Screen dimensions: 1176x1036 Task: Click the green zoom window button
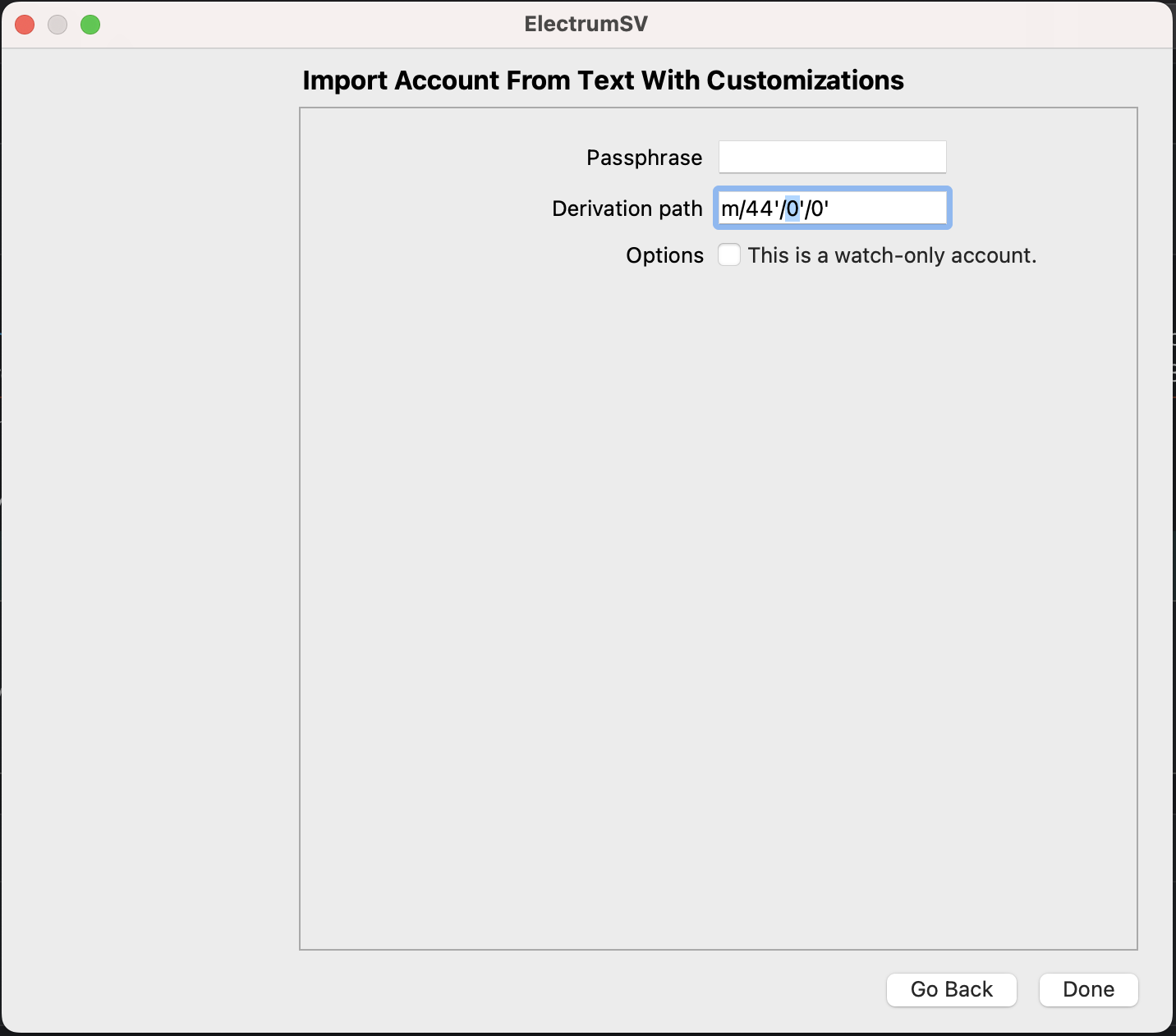click(90, 25)
